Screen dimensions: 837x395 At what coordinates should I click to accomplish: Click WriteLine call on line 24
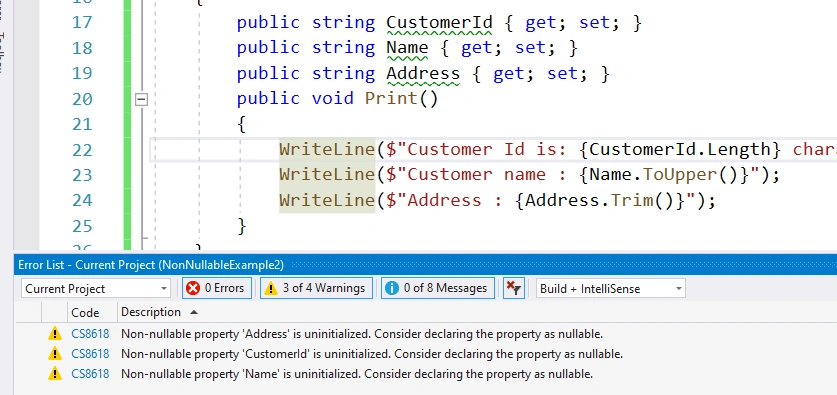[x=327, y=200]
